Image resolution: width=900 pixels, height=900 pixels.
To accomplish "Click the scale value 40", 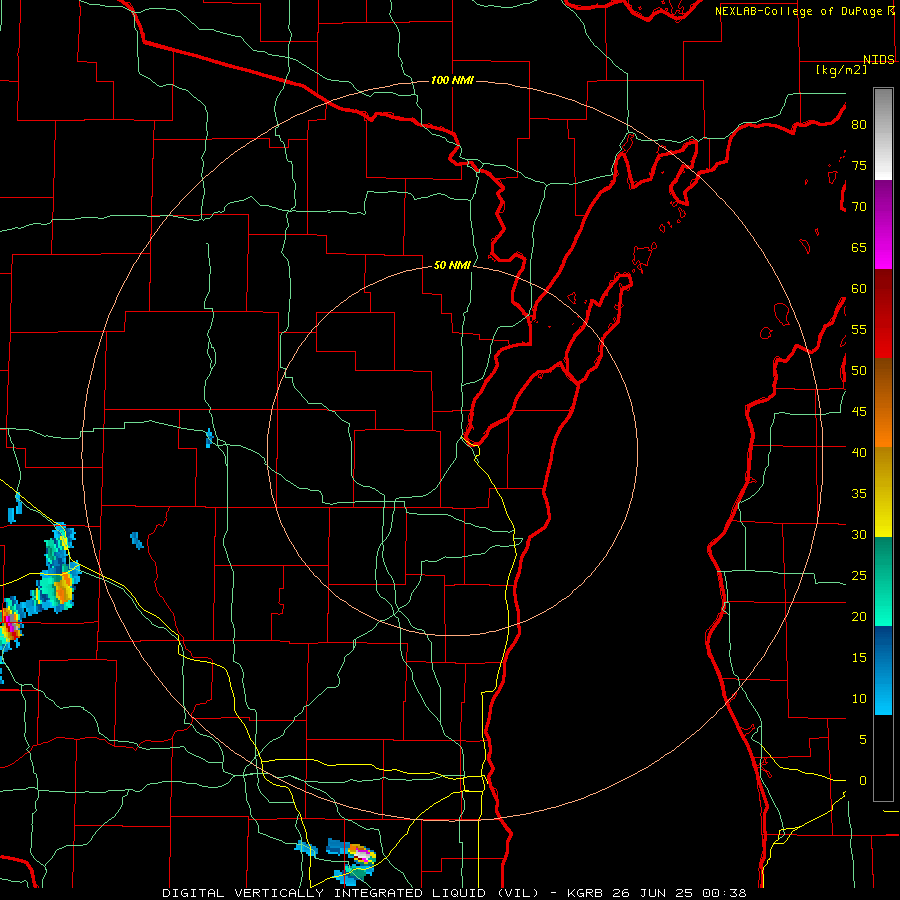I will point(859,452).
